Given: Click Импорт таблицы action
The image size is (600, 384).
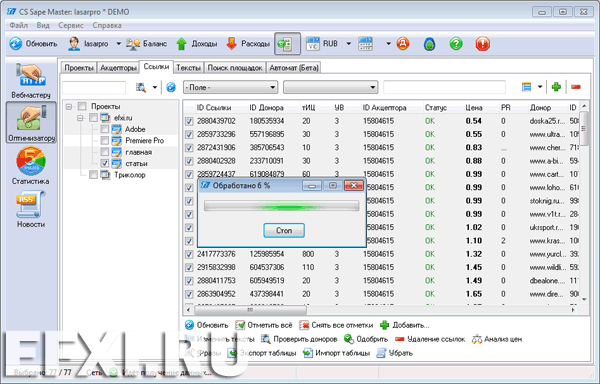Looking at the screenshot, I should click(336, 353).
